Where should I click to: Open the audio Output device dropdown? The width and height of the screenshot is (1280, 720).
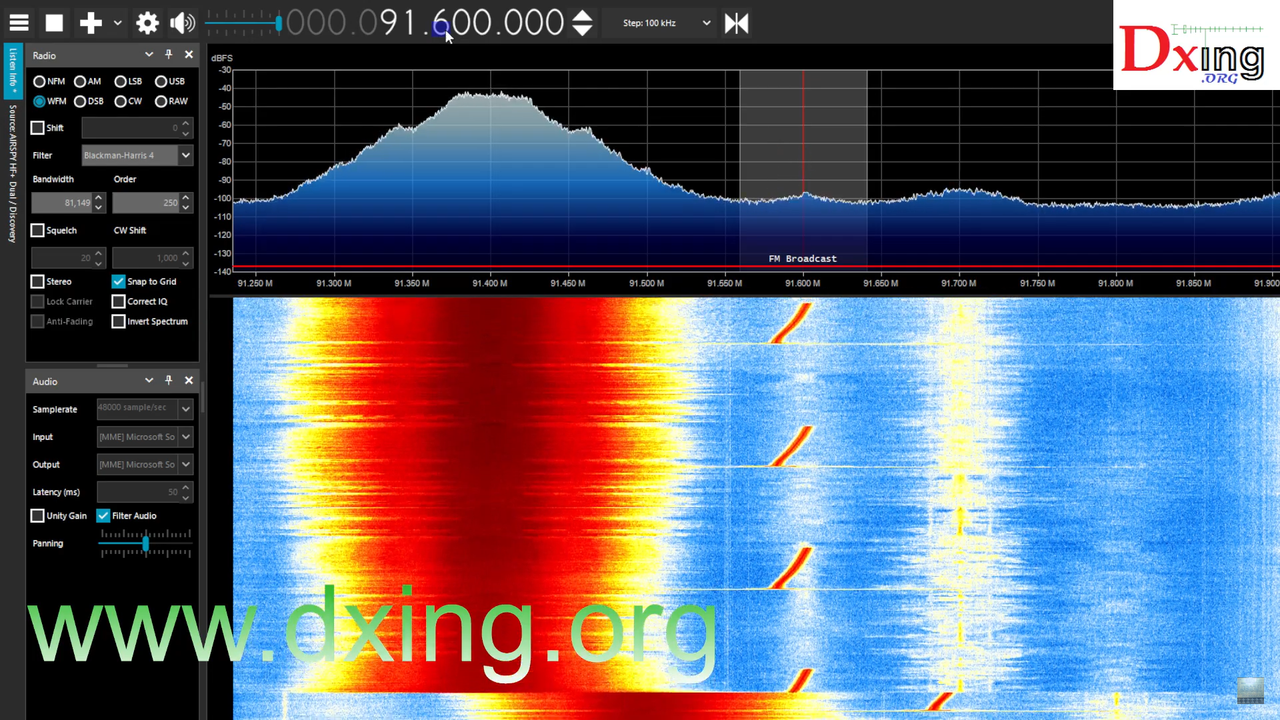[144, 464]
